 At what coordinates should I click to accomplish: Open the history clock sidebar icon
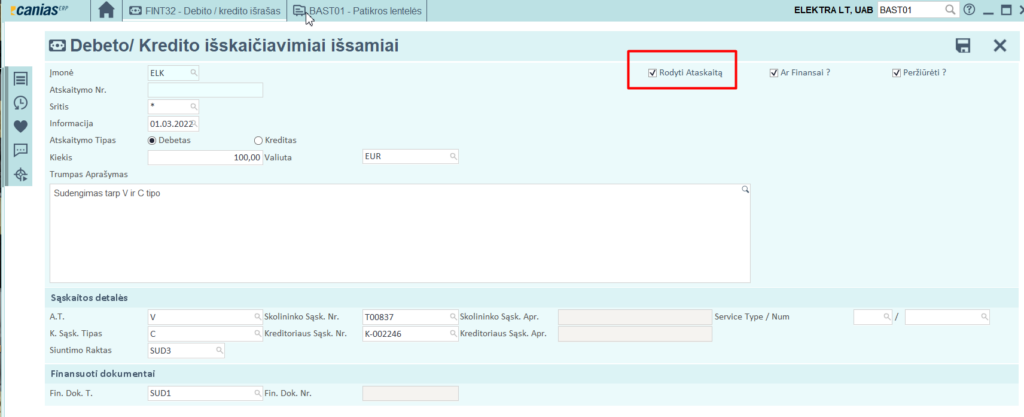tap(20, 103)
